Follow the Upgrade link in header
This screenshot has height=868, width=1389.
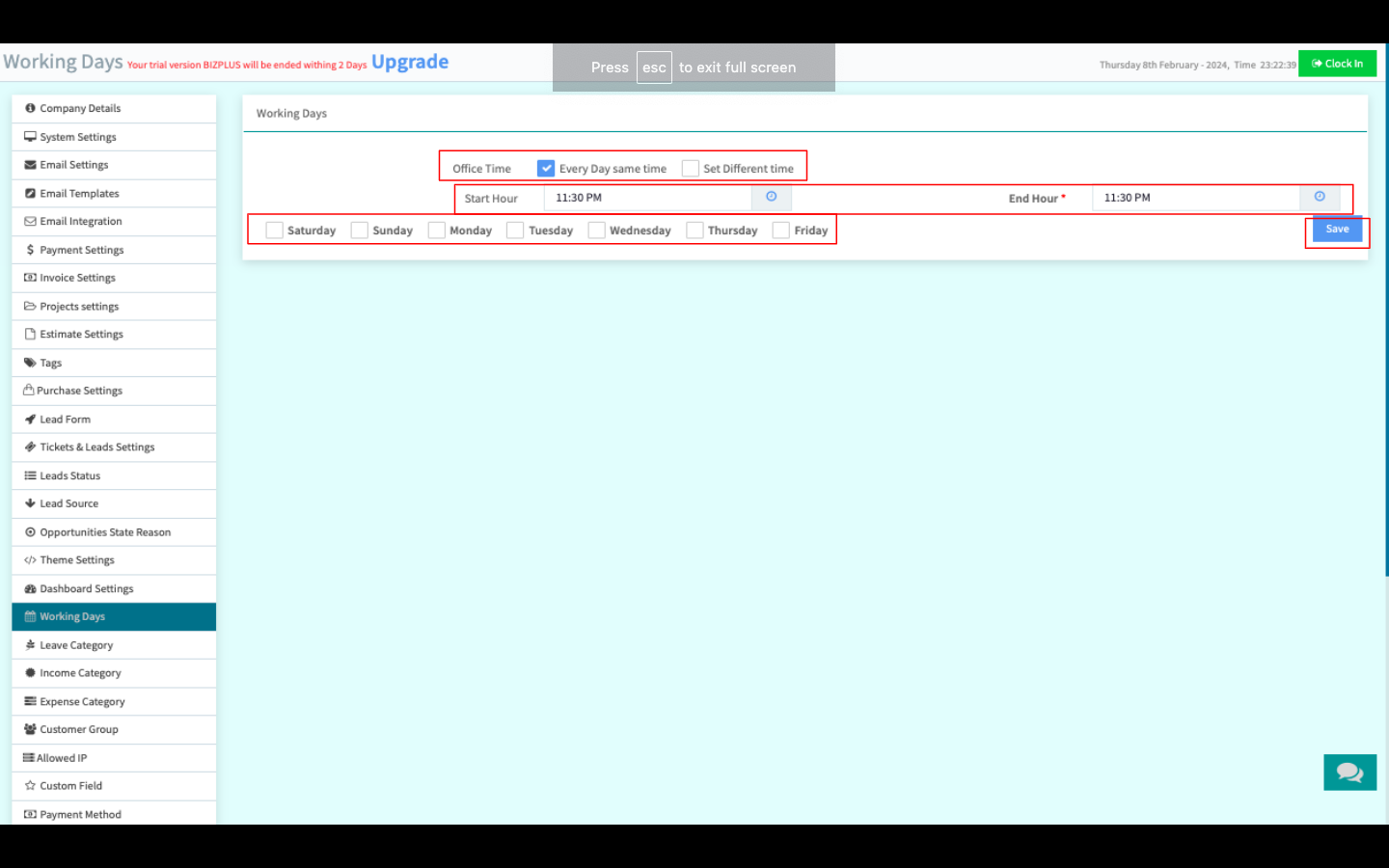[x=410, y=63]
